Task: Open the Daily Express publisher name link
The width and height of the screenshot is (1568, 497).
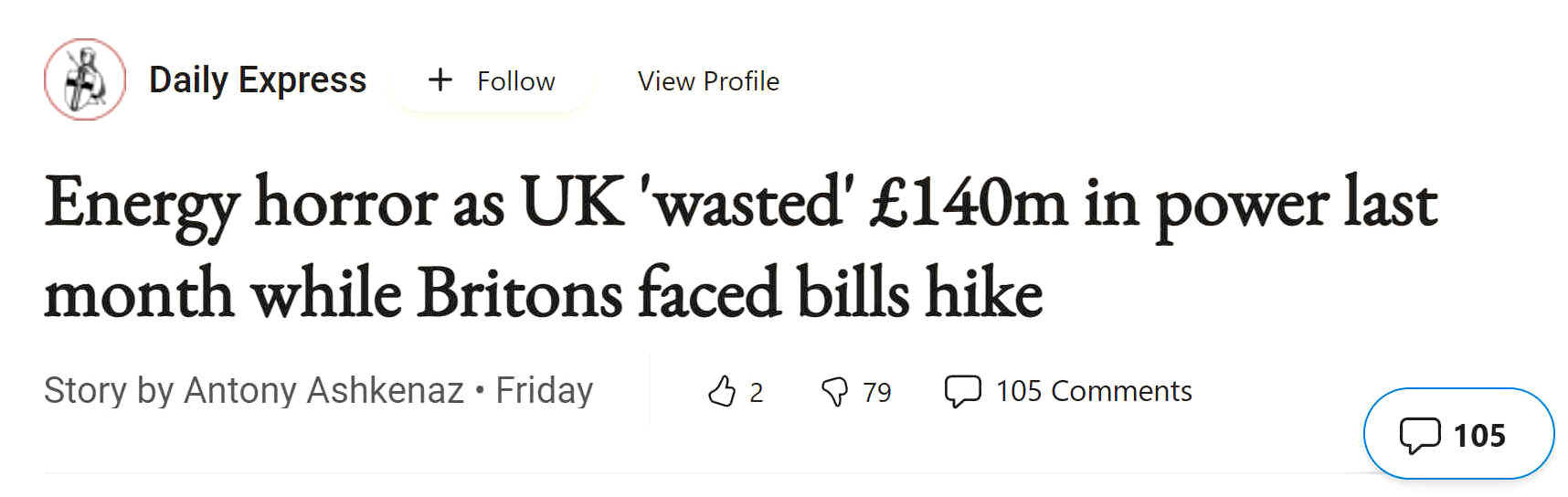Action: [257, 80]
